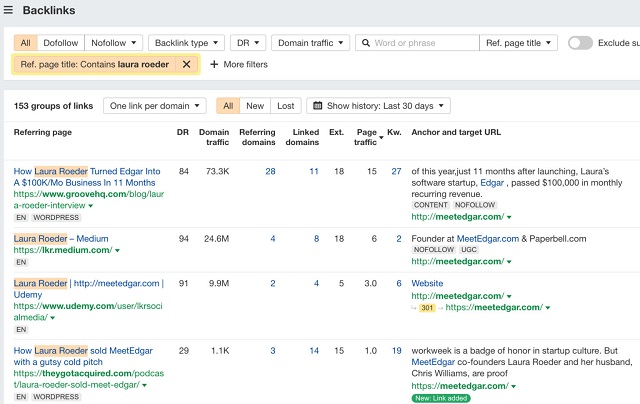This screenshot has height=404, width=640.
Task: Click the Website anchor link
Action: tap(427, 283)
